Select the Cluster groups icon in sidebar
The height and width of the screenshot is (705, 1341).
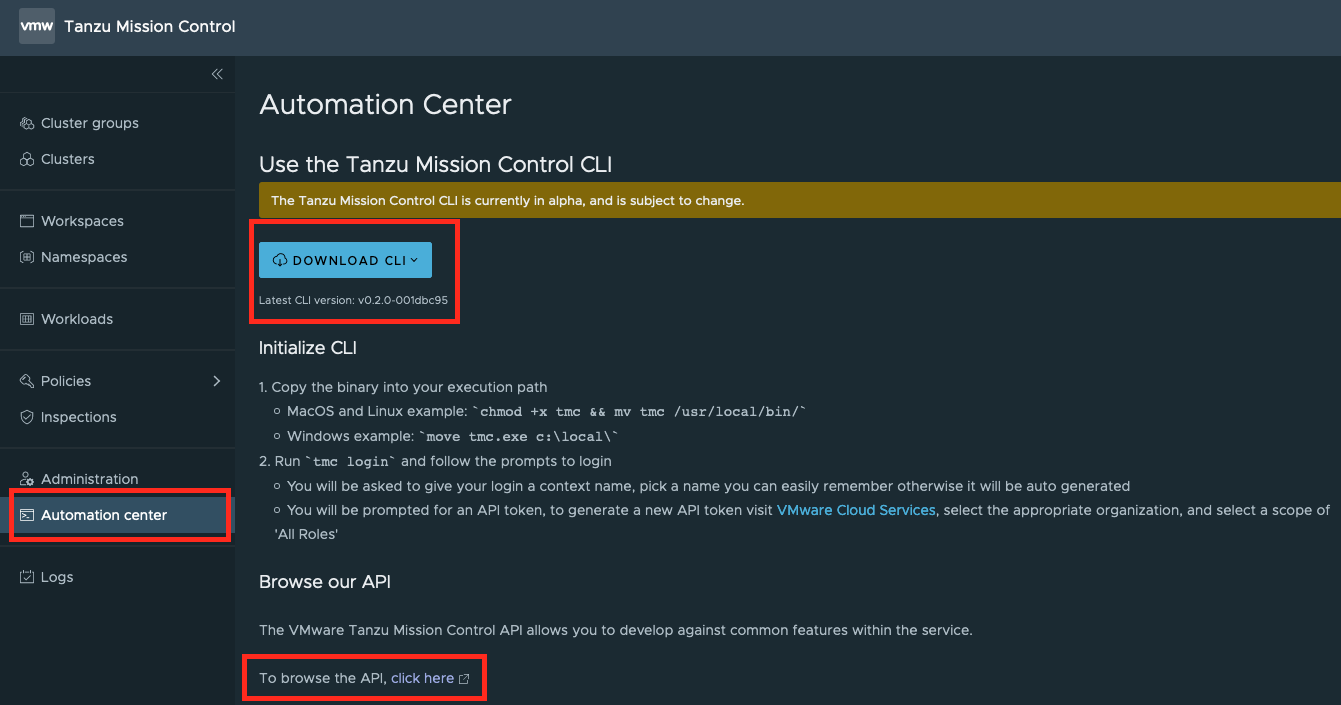(x=26, y=122)
